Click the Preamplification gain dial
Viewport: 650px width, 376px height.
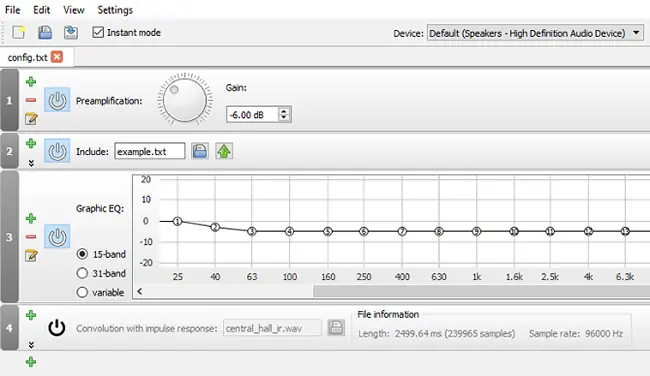tap(184, 100)
